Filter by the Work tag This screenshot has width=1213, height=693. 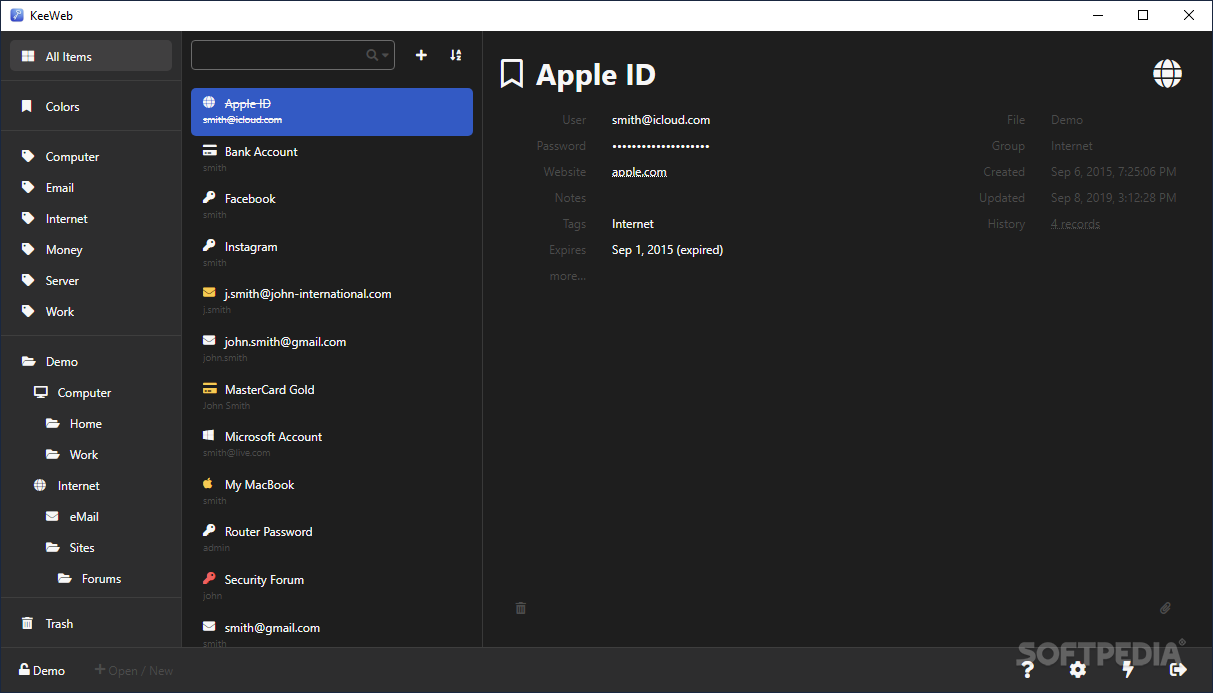click(x=91, y=312)
